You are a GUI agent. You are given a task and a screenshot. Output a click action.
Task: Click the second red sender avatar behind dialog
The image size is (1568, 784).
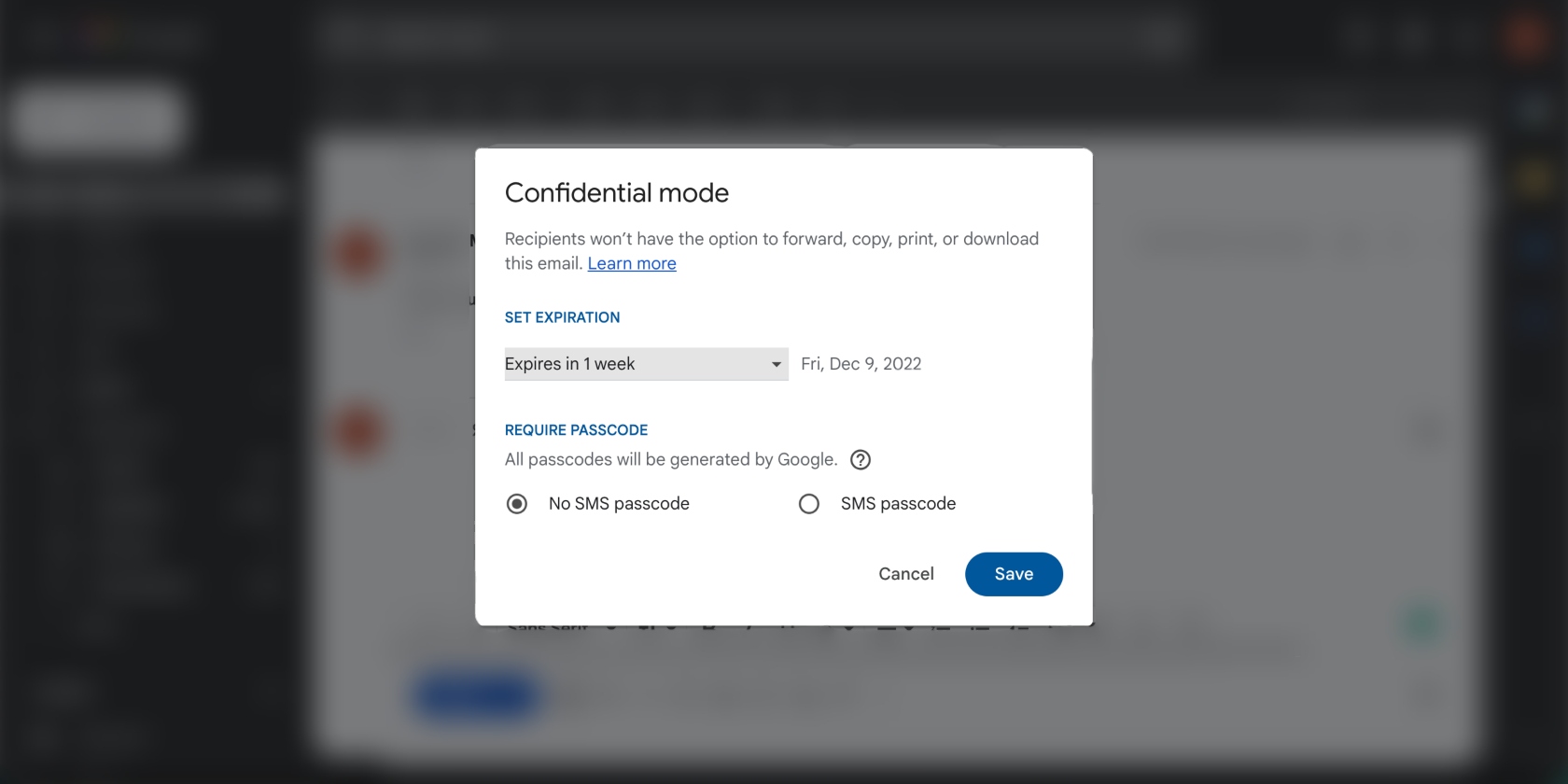(x=359, y=432)
